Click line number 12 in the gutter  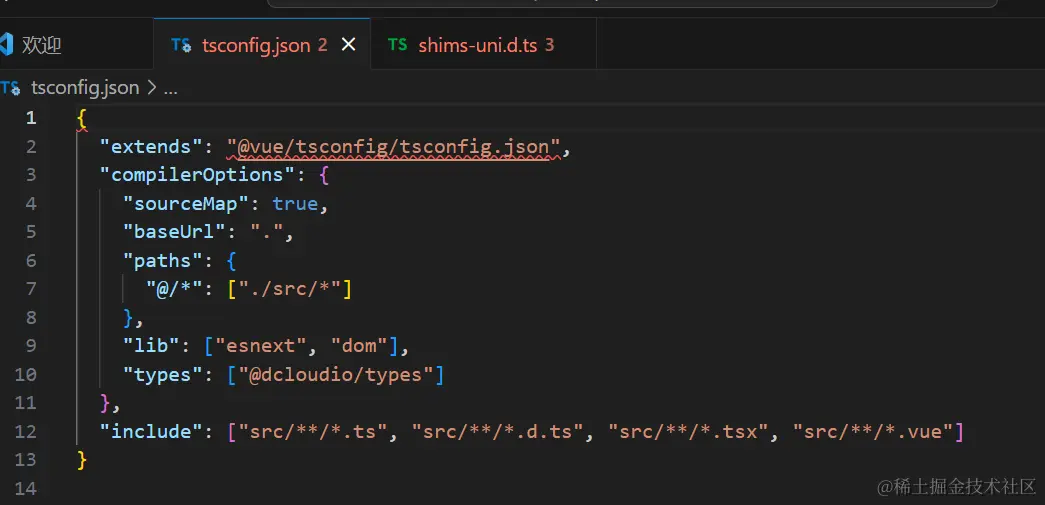[25, 432]
